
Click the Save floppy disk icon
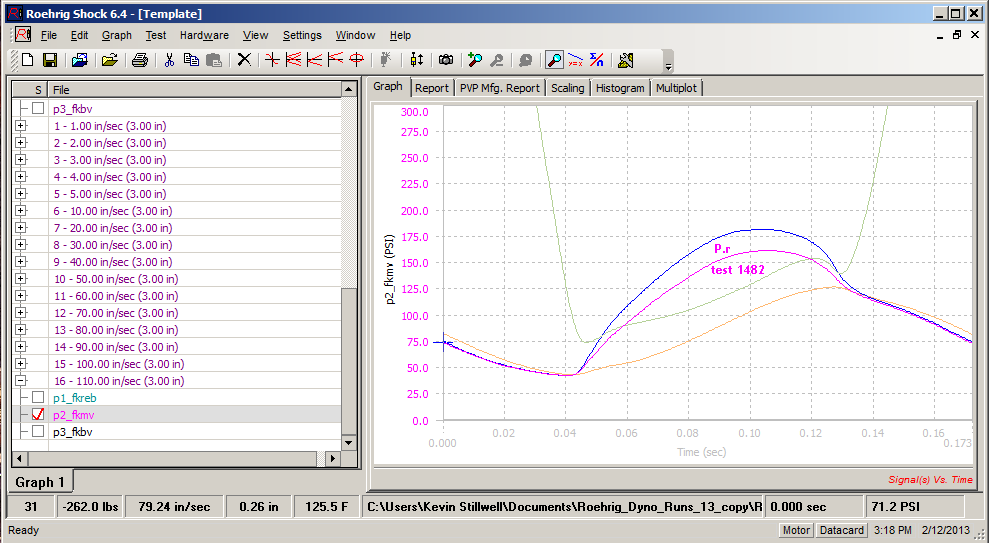49,60
